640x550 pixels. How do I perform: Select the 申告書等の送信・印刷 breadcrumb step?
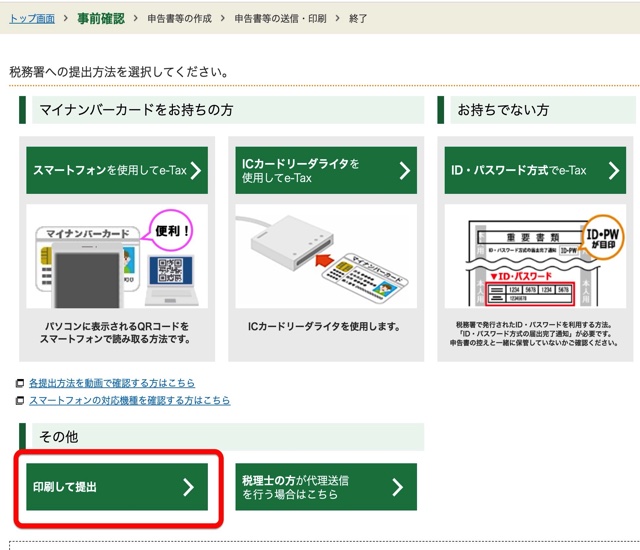pos(280,18)
